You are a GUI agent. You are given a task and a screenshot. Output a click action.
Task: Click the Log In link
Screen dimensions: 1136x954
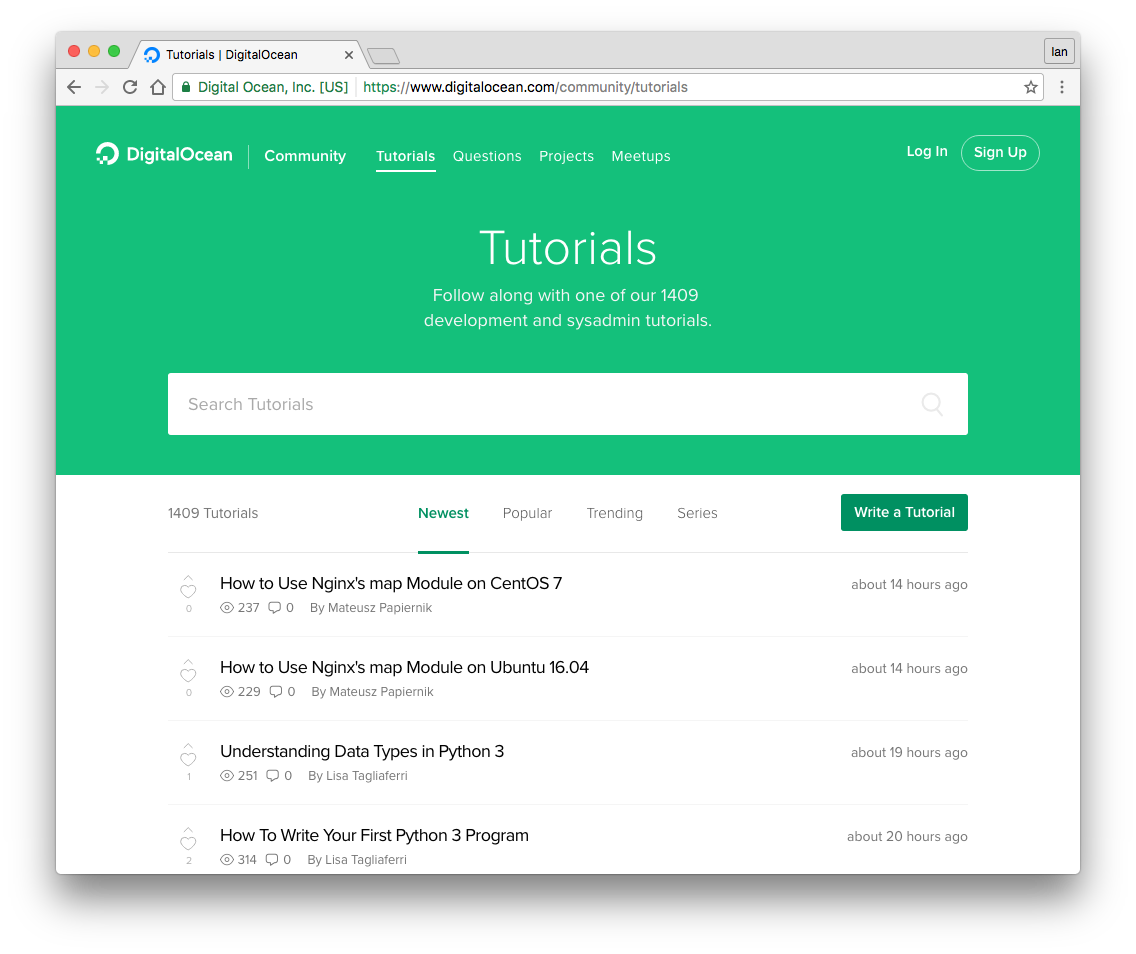927,151
